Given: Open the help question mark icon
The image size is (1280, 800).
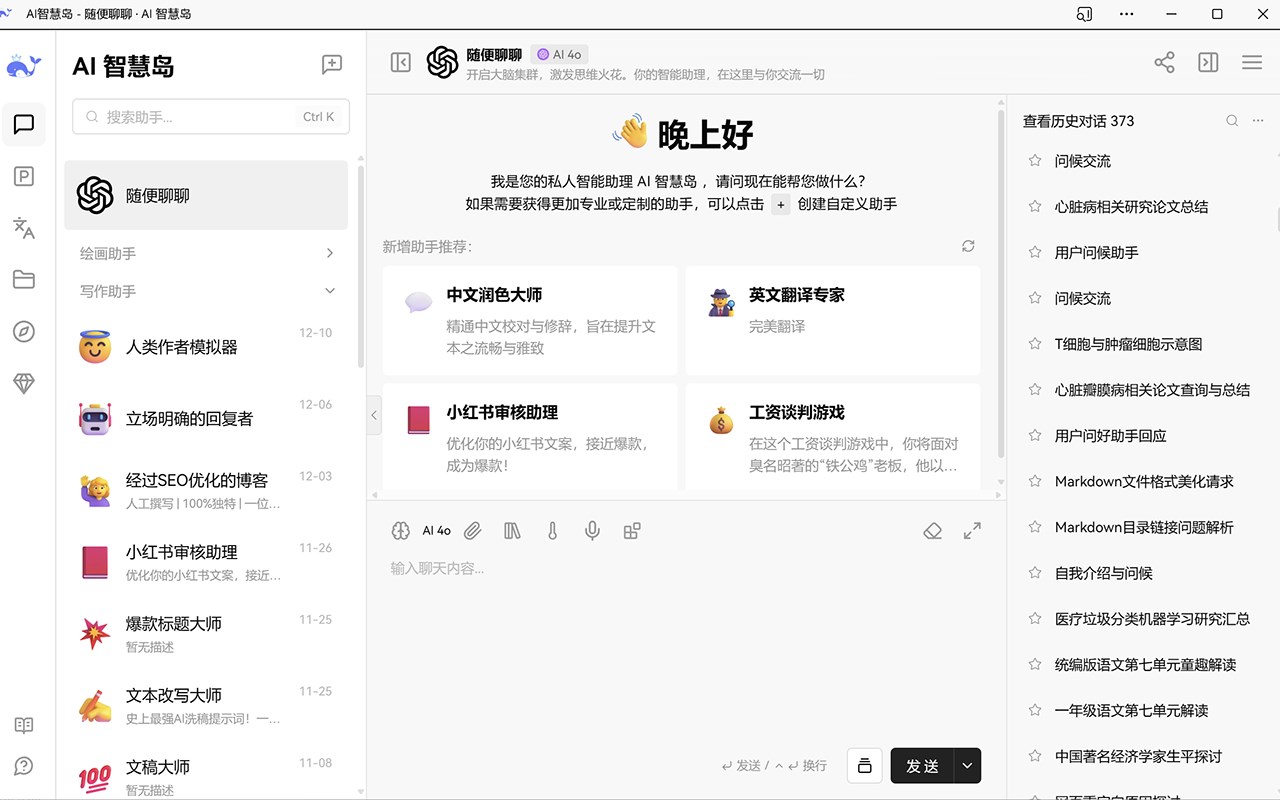Looking at the screenshot, I should click(24, 766).
